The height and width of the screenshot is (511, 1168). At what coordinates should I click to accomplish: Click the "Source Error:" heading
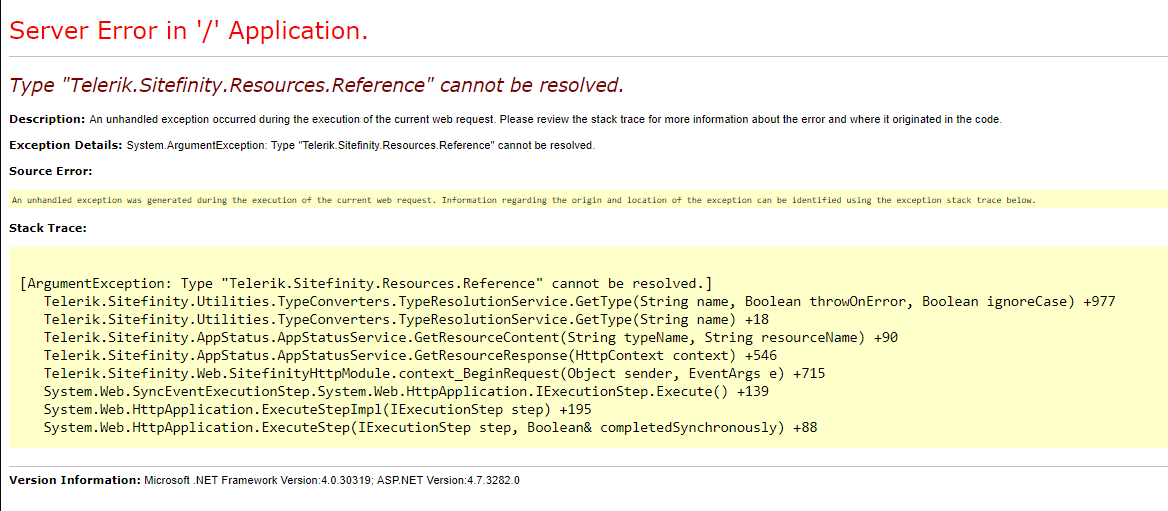[51, 171]
